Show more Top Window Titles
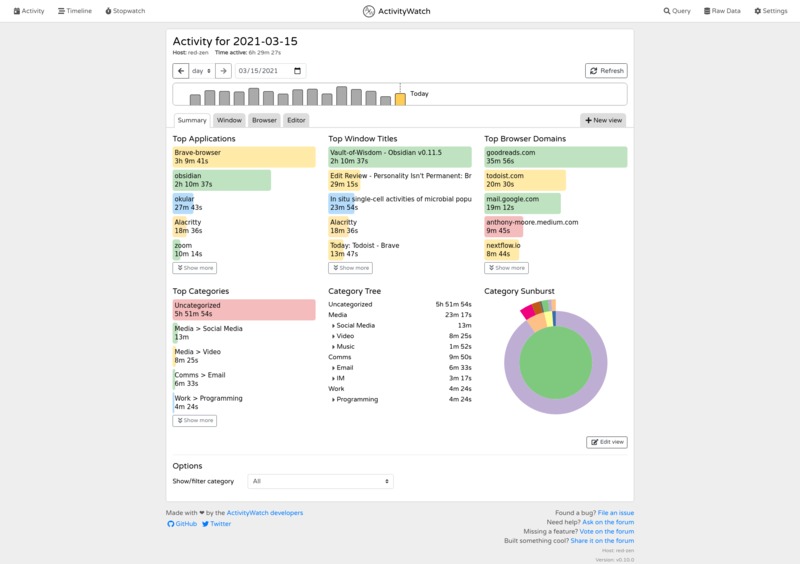This screenshot has height=564, width=800. 350,268
